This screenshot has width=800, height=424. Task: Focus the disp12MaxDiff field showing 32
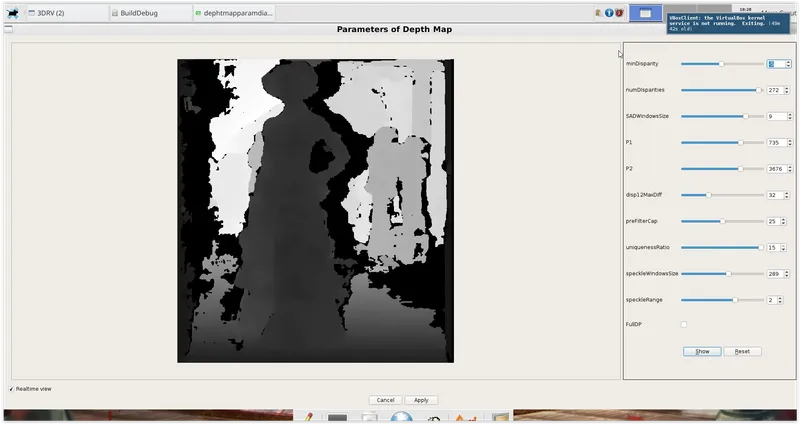775,195
